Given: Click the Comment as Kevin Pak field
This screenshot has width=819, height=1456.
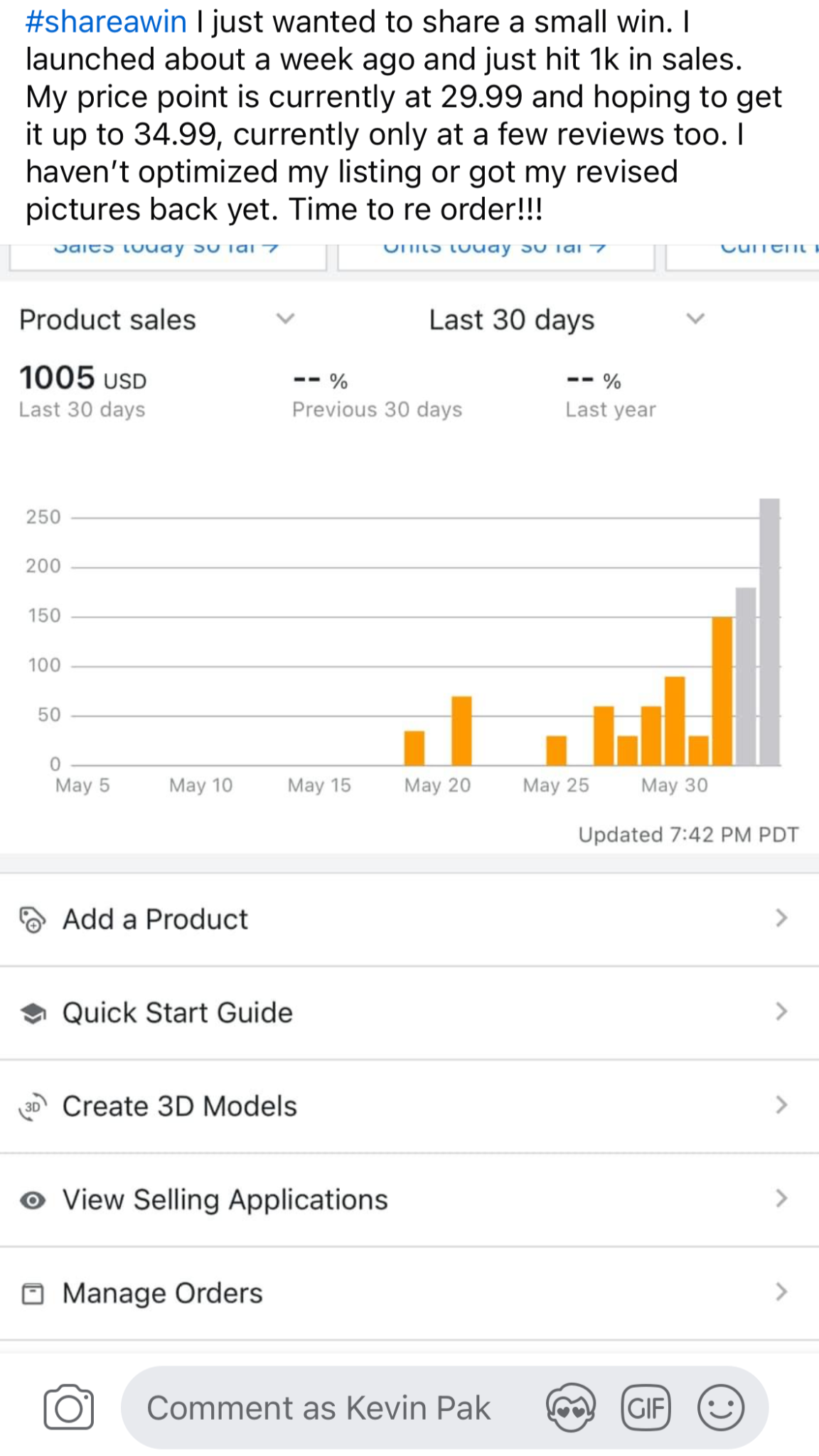Looking at the screenshot, I should click(x=318, y=1408).
